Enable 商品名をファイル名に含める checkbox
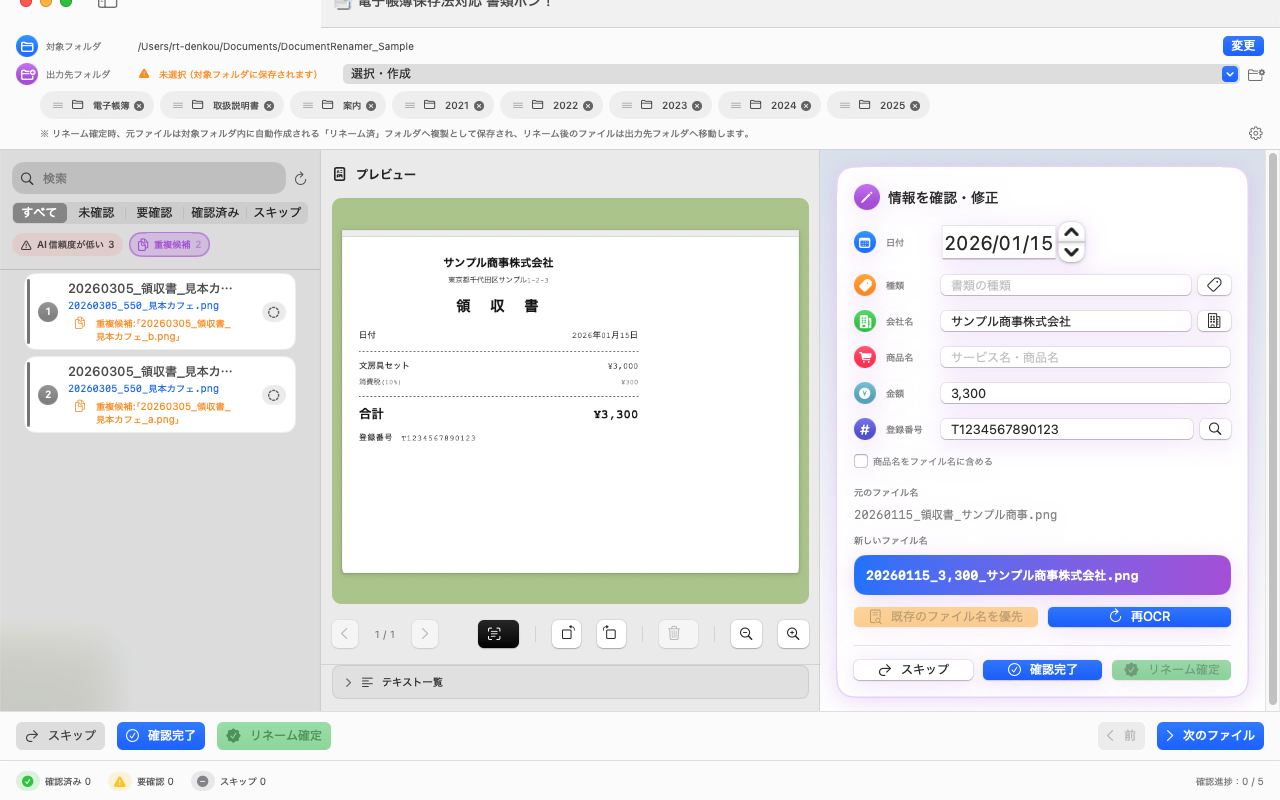This screenshot has height=800, width=1280. point(860,461)
